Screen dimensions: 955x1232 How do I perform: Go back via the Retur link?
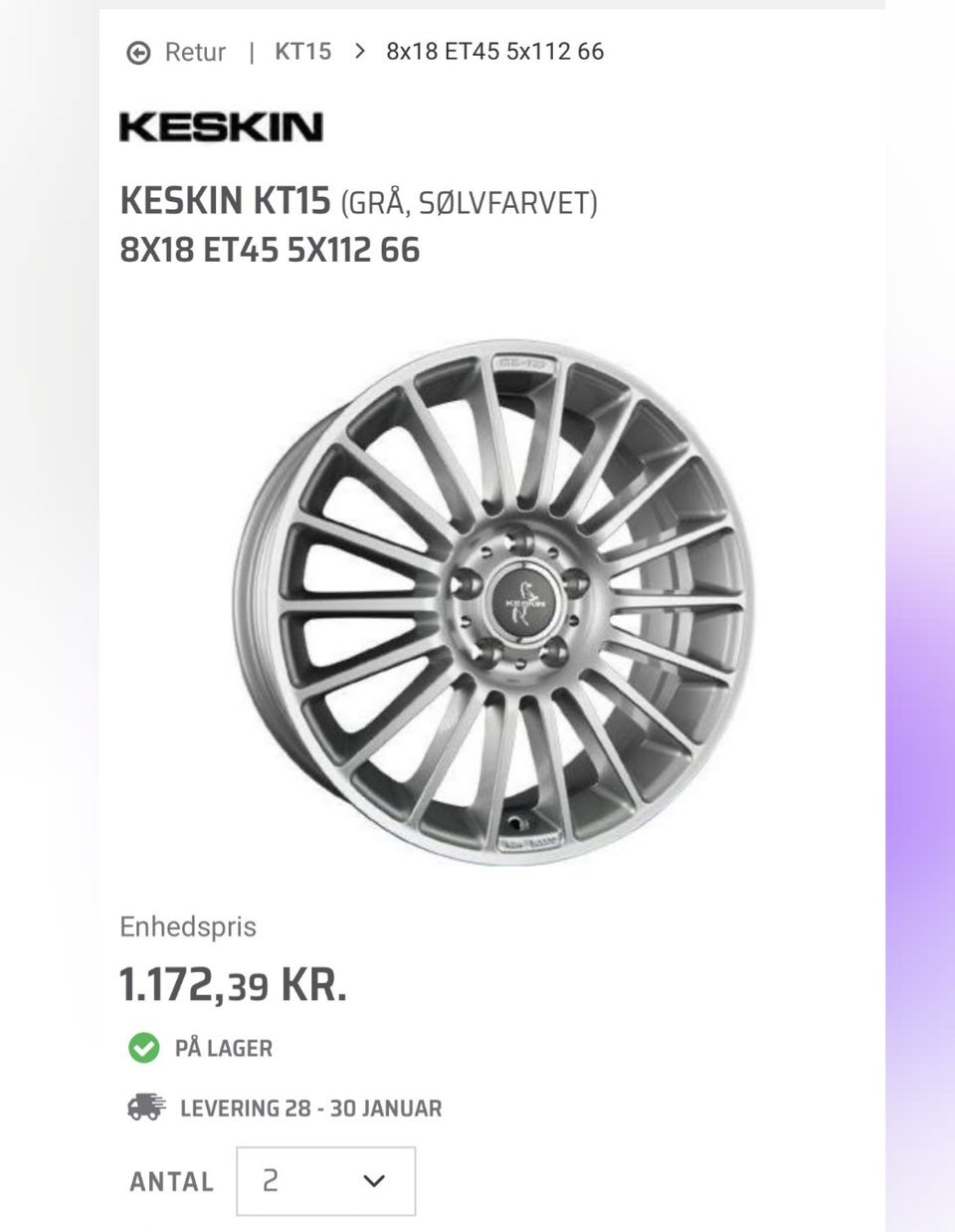tap(195, 52)
